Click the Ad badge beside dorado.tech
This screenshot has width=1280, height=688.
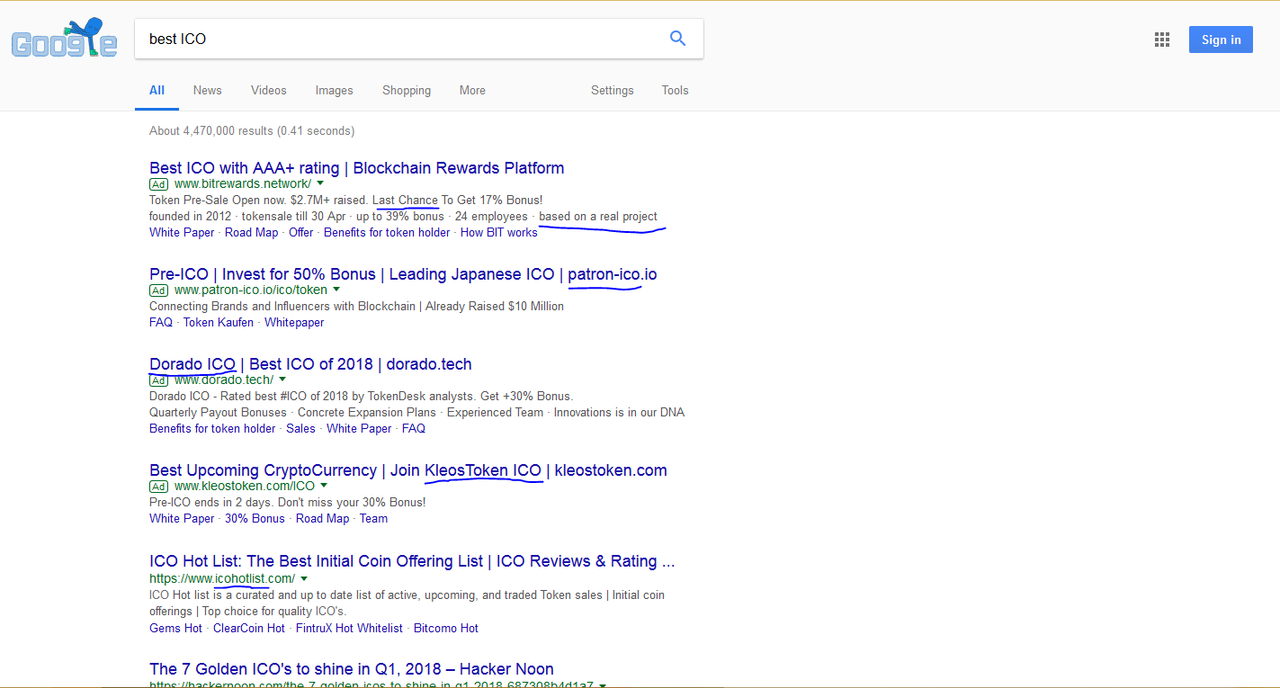coord(158,380)
